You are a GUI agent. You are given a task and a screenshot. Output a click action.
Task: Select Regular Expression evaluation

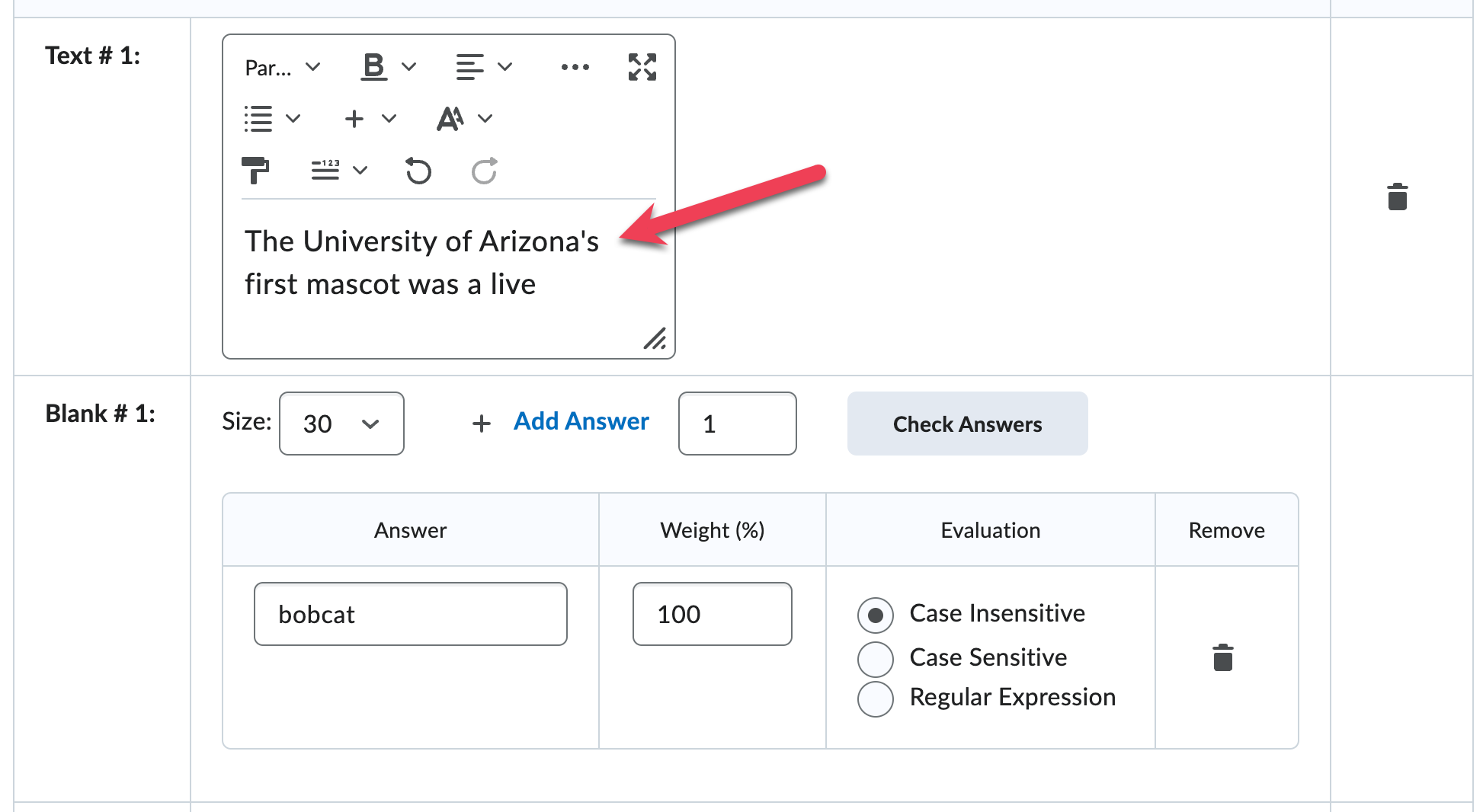pos(876,699)
